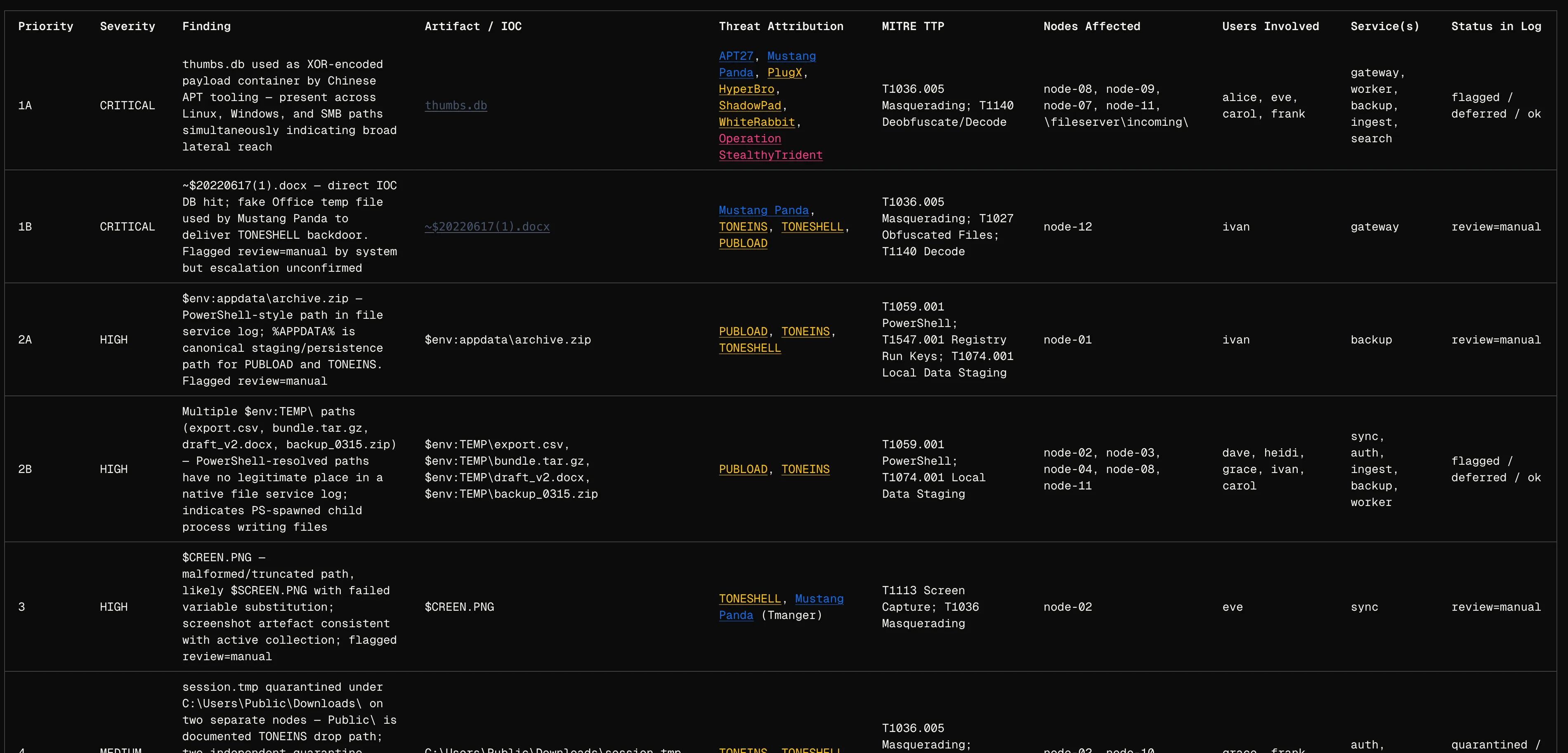Image resolution: width=1568 pixels, height=753 pixels.
Task: Open the HyperBro link
Action: click(747, 89)
